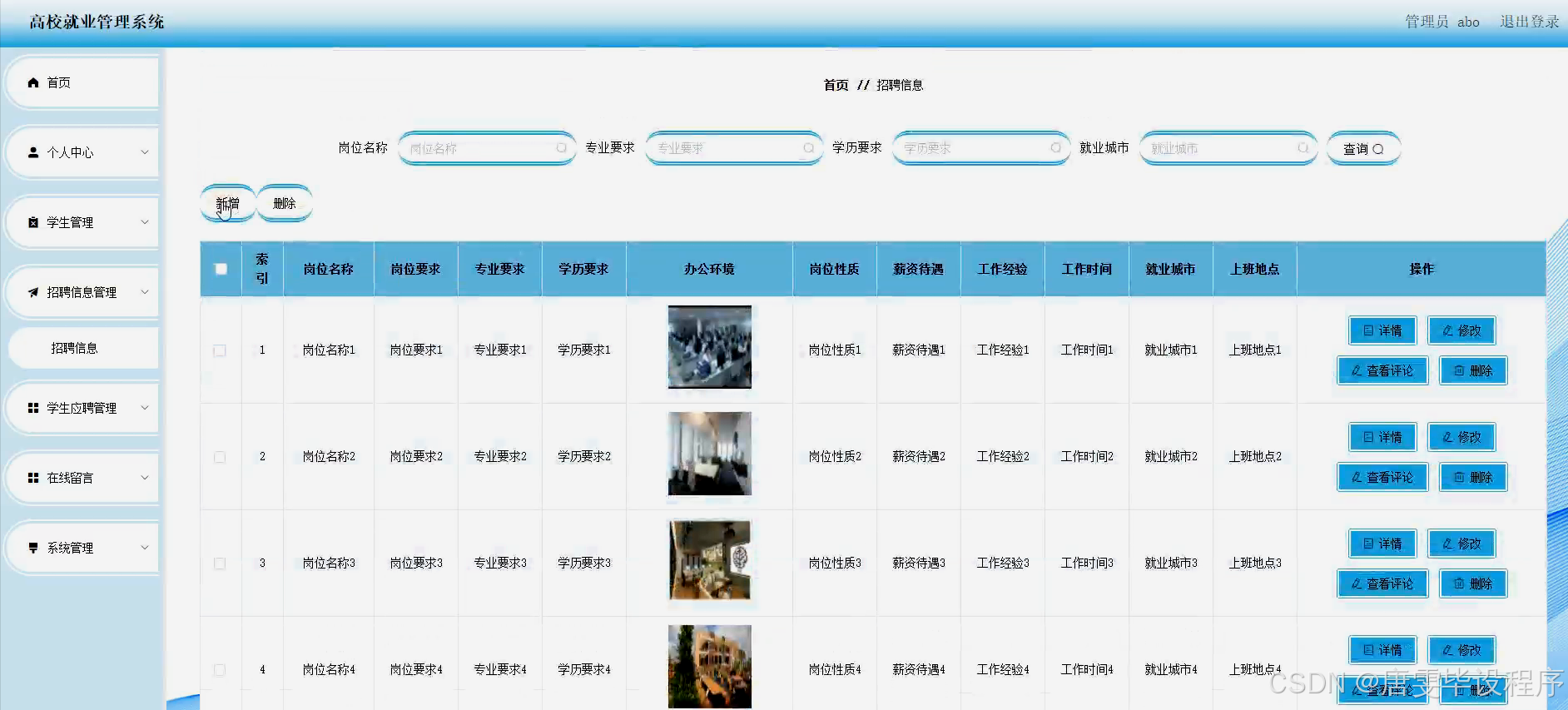
Task: Click 详情 for row 岗位名称3
Action: [x=1382, y=544]
